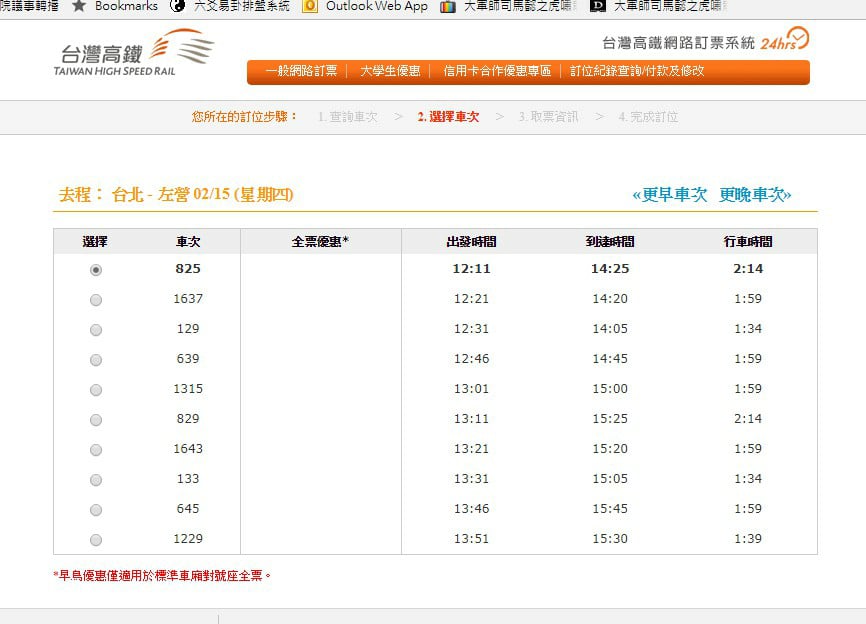Image resolution: width=866 pixels, height=624 pixels.
Task: Click the 行車時間 column header
Action: [x=748, y=241]
